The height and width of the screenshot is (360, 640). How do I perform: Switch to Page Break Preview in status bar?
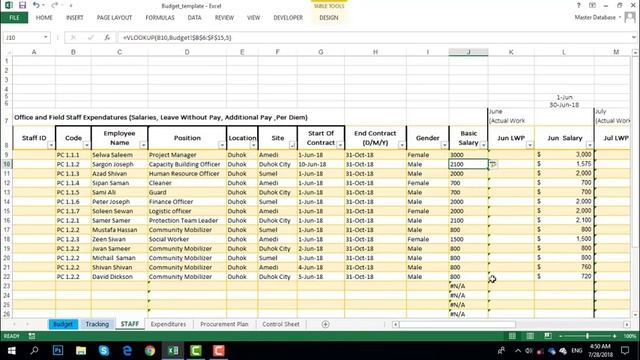(x=548, y=336)
